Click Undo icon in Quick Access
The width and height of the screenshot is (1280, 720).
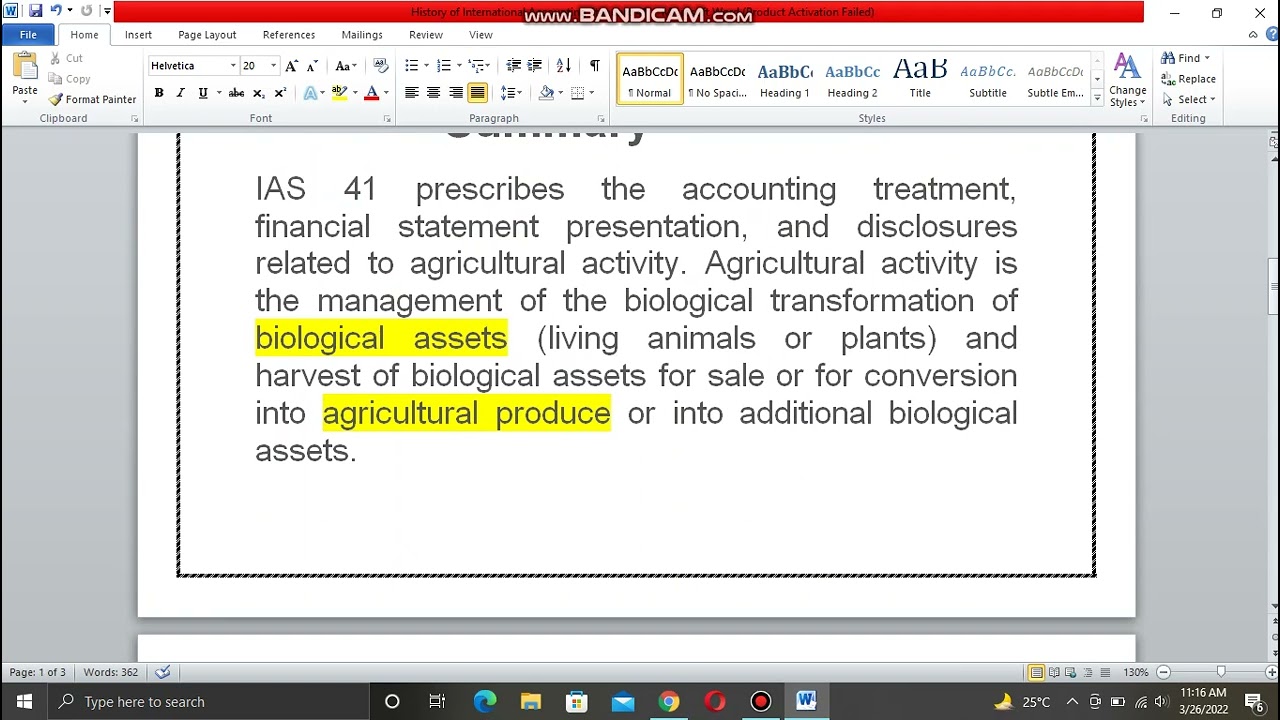click(x=56, y=11)
